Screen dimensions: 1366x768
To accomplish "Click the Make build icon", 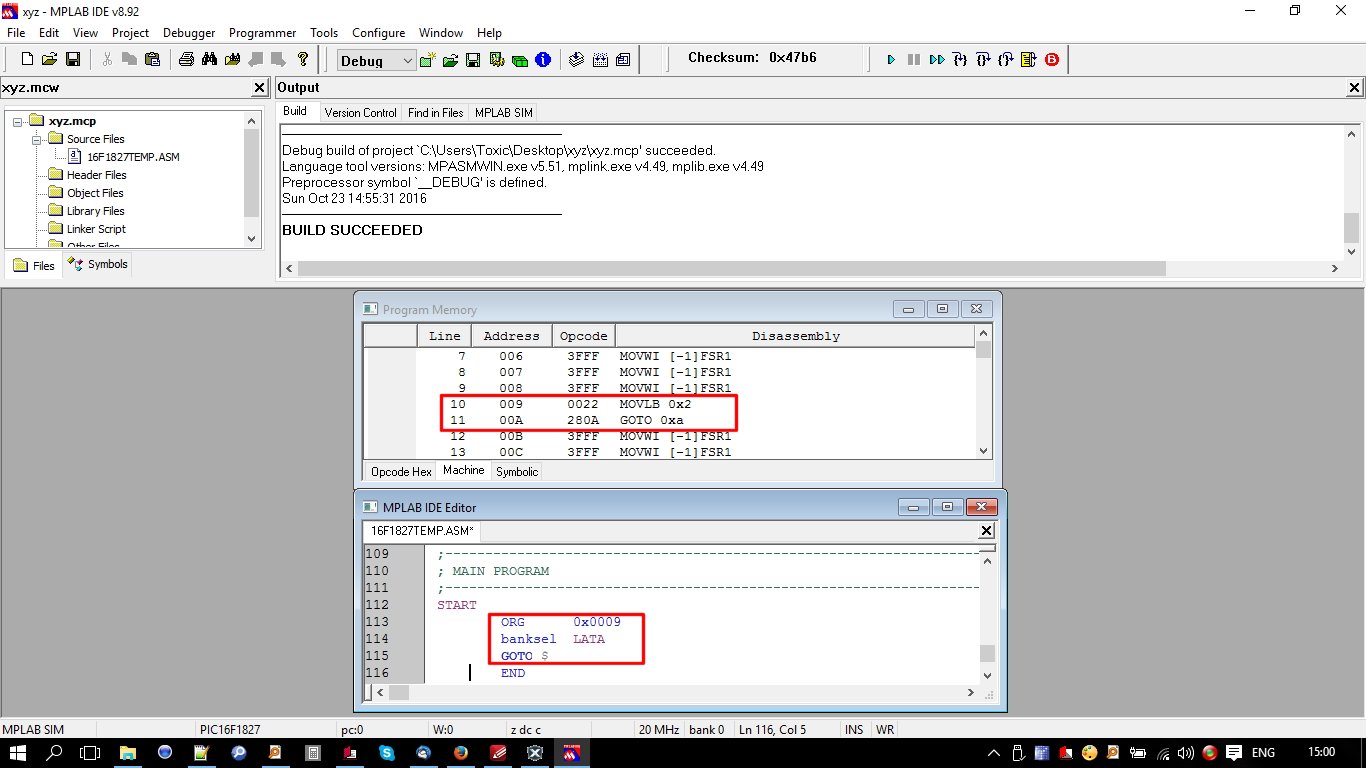I will [x=577, y=60].
